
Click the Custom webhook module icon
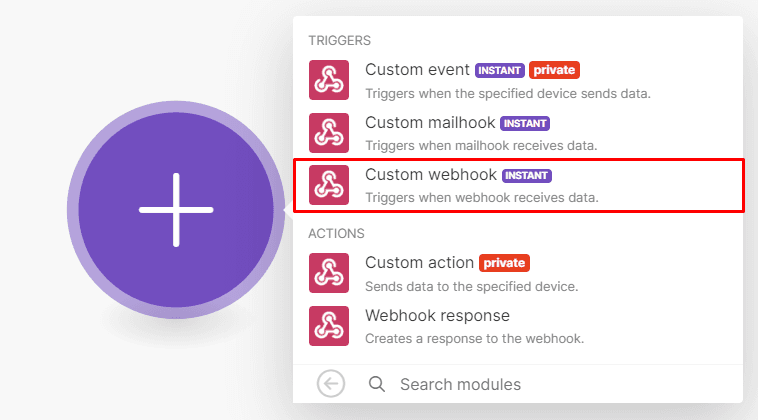tap(329, 185)
